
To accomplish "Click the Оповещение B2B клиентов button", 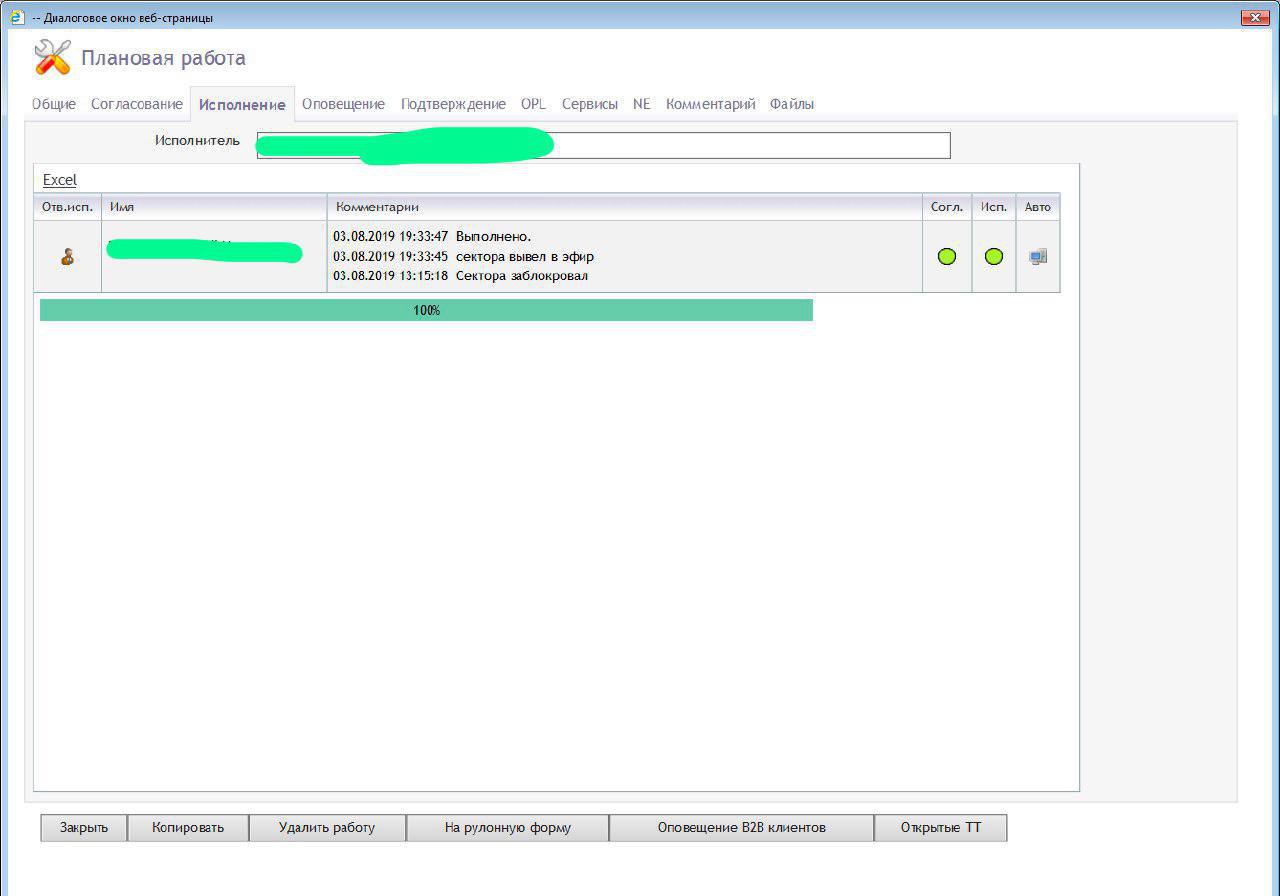I will (741, 828).
